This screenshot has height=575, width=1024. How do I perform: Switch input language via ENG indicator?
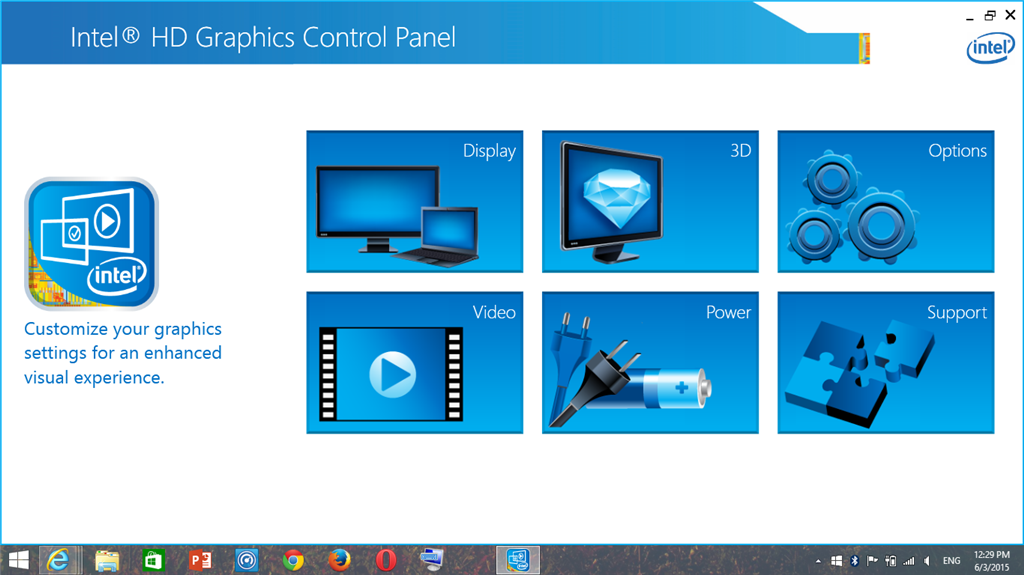tap(952, 561)
